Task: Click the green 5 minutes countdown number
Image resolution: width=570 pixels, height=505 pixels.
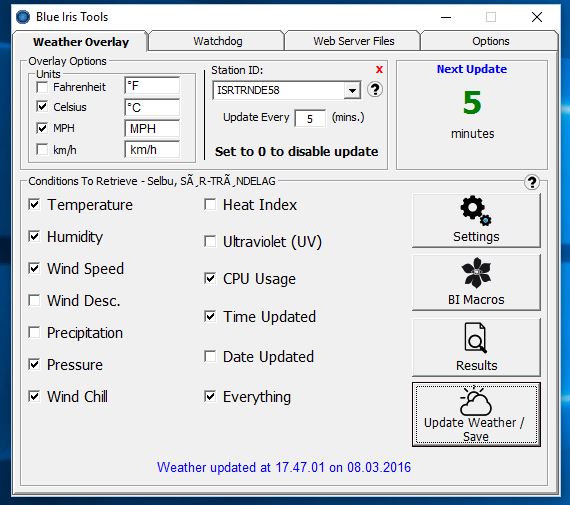Action: (472, 103)
